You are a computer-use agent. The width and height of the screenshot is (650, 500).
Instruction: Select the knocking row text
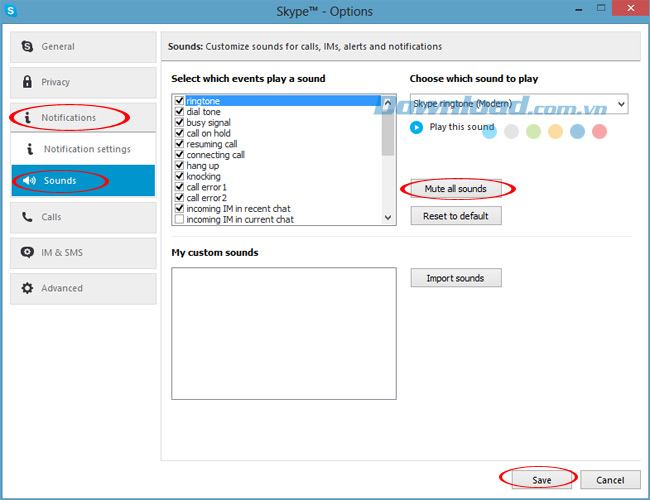tap(204, 176)
